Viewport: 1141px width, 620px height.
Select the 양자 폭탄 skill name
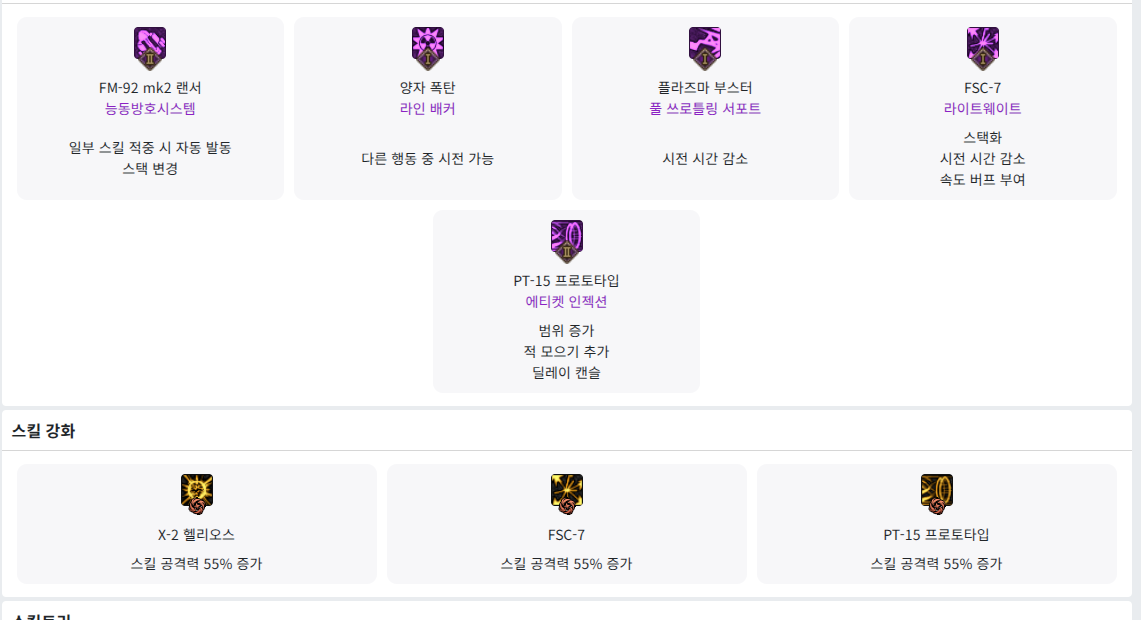[427, 88]
